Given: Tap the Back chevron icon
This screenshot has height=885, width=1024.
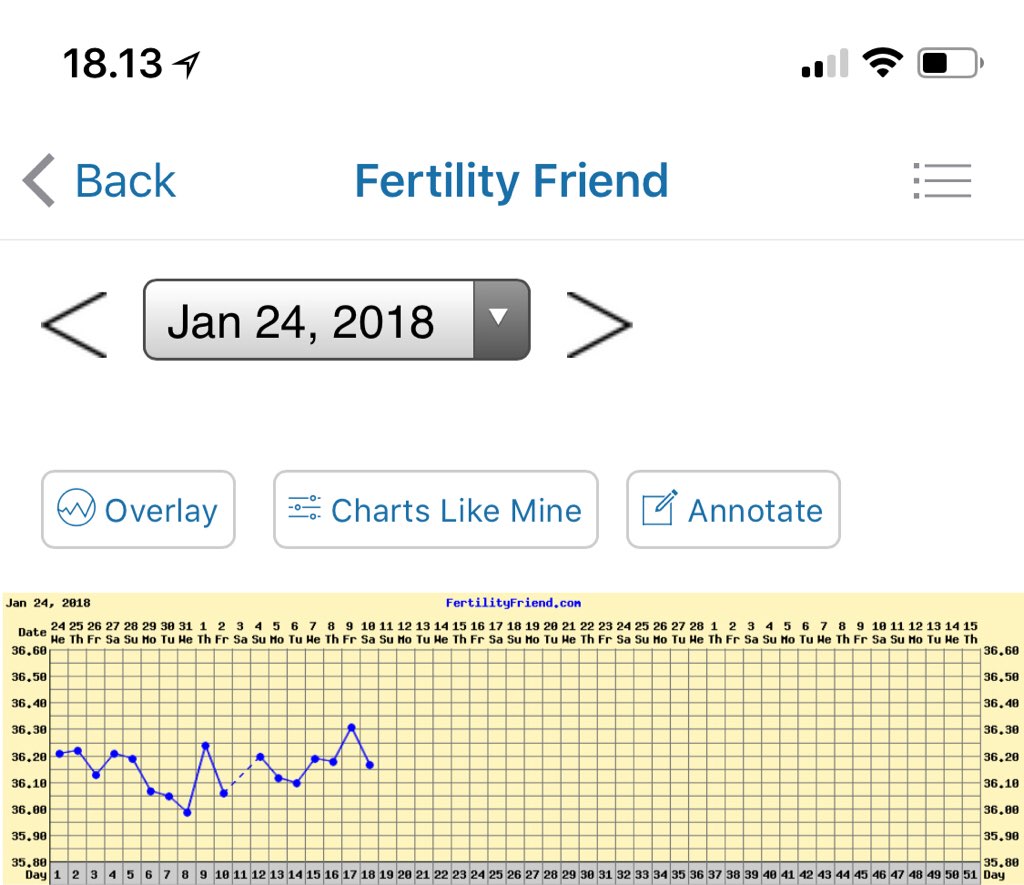Looking at the screenshot, I should pos(40,181).
